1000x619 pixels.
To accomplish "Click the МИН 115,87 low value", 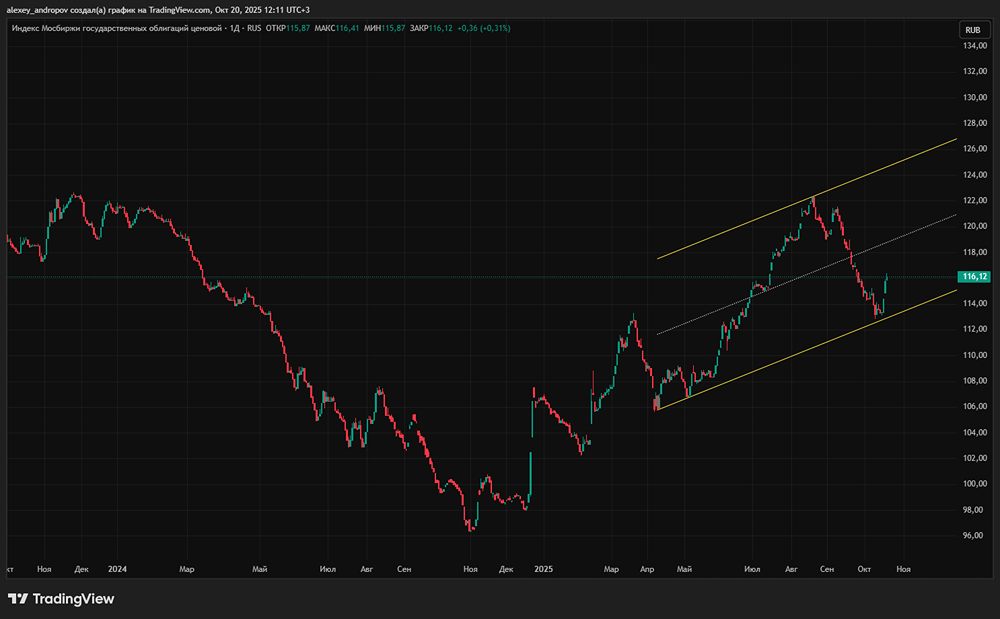I will click(x=385, y=28).
